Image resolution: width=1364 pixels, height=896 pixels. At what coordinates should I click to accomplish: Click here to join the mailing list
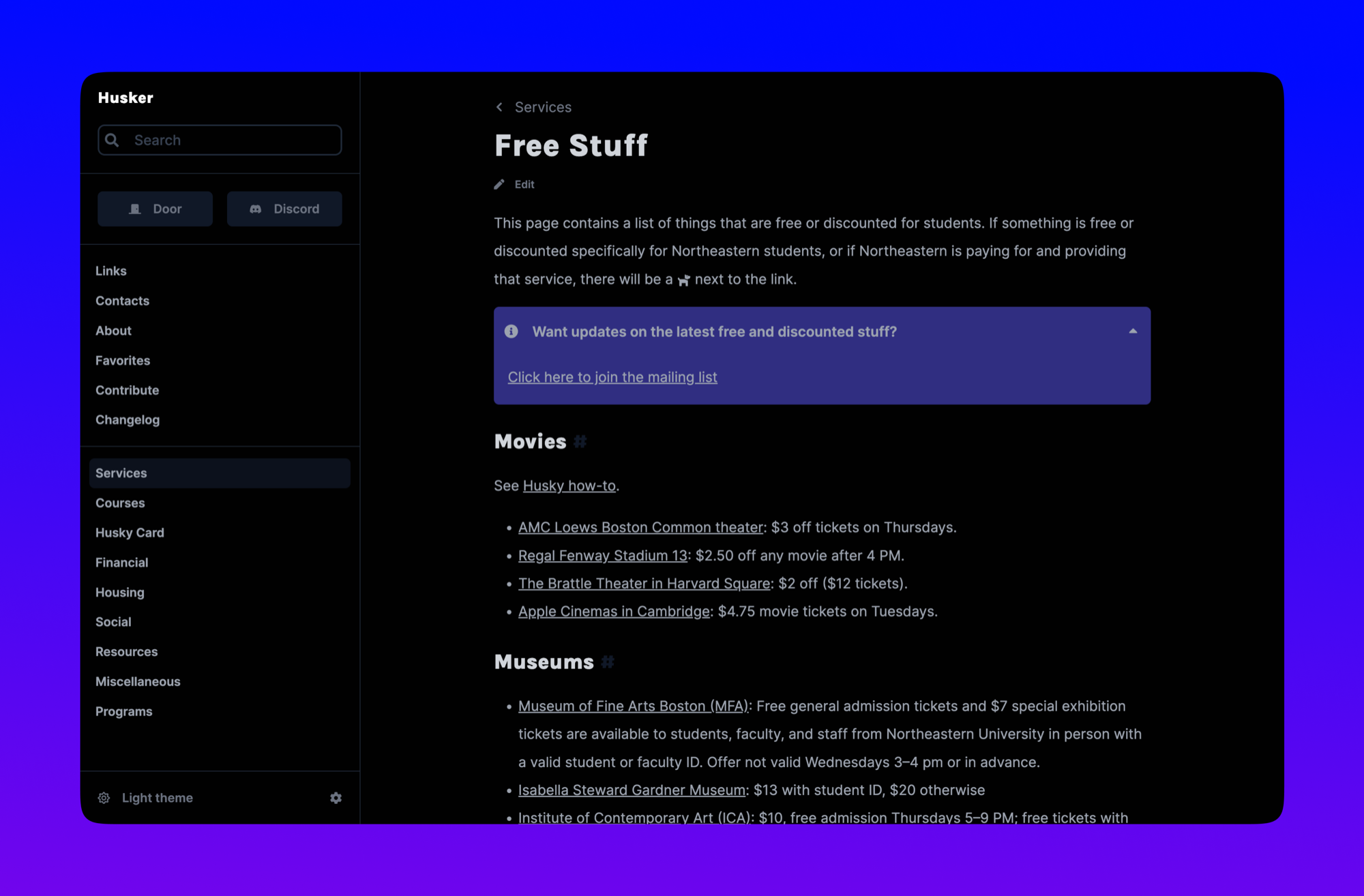pos(612,377)
